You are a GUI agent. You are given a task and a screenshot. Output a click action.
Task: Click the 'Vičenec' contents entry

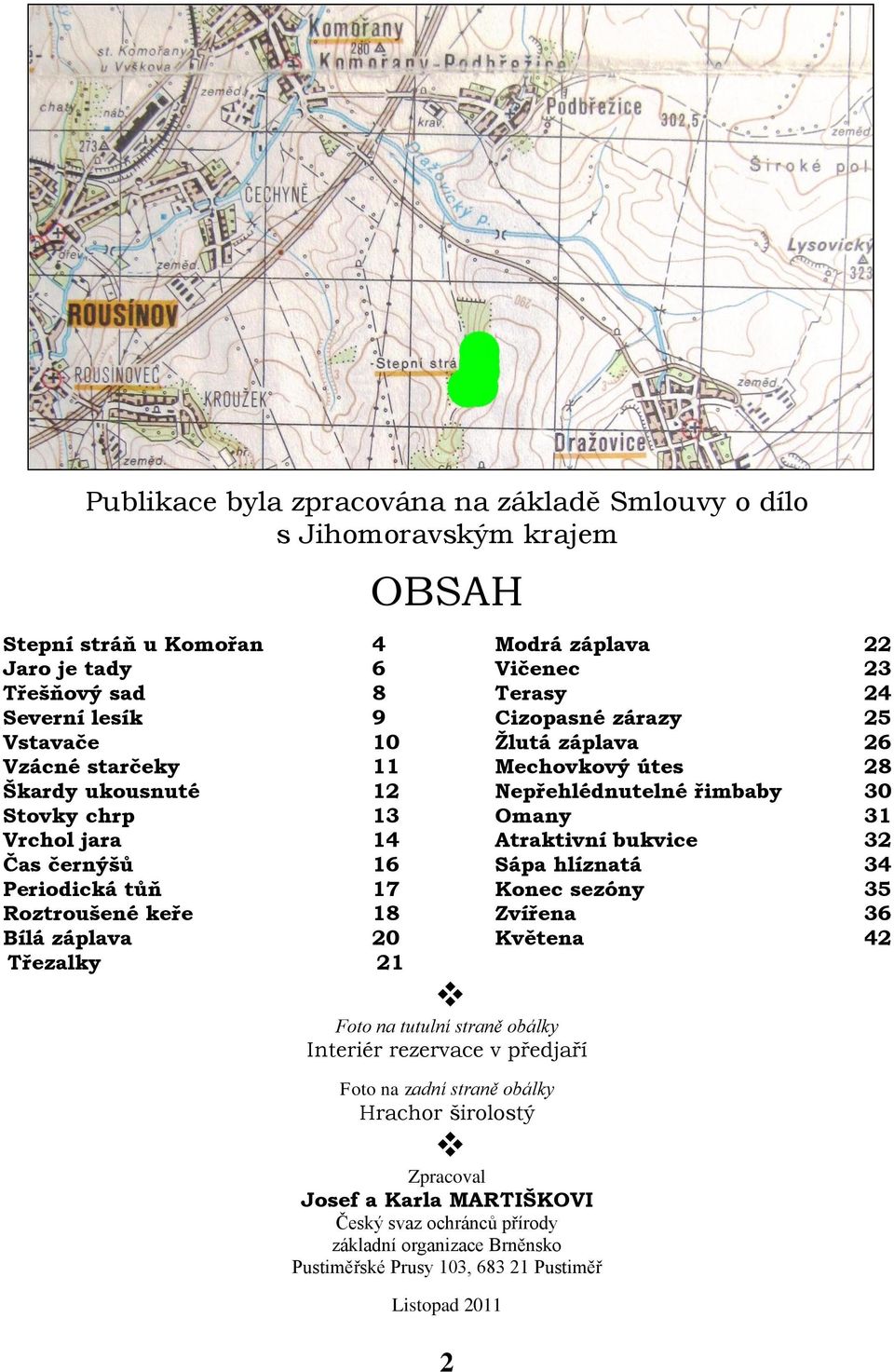point(537,669)
